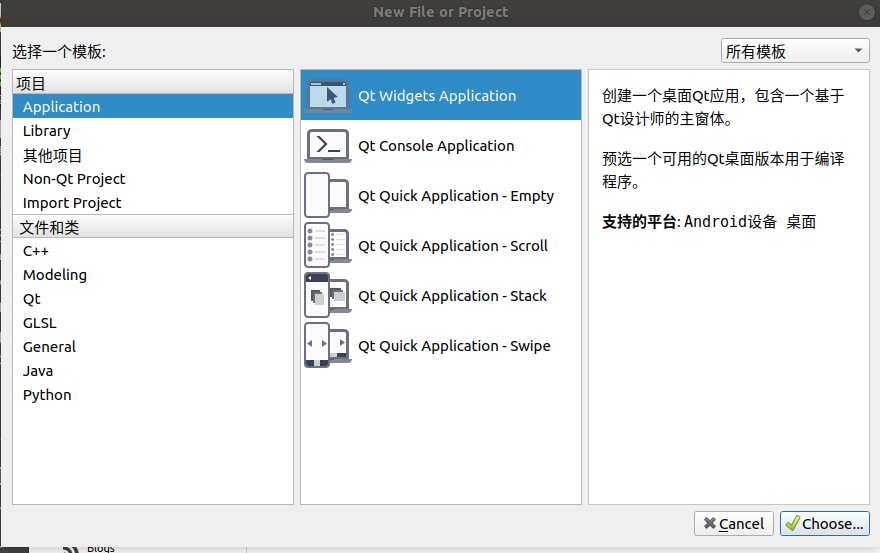Select the C++ file category

(x=153, y=251)
